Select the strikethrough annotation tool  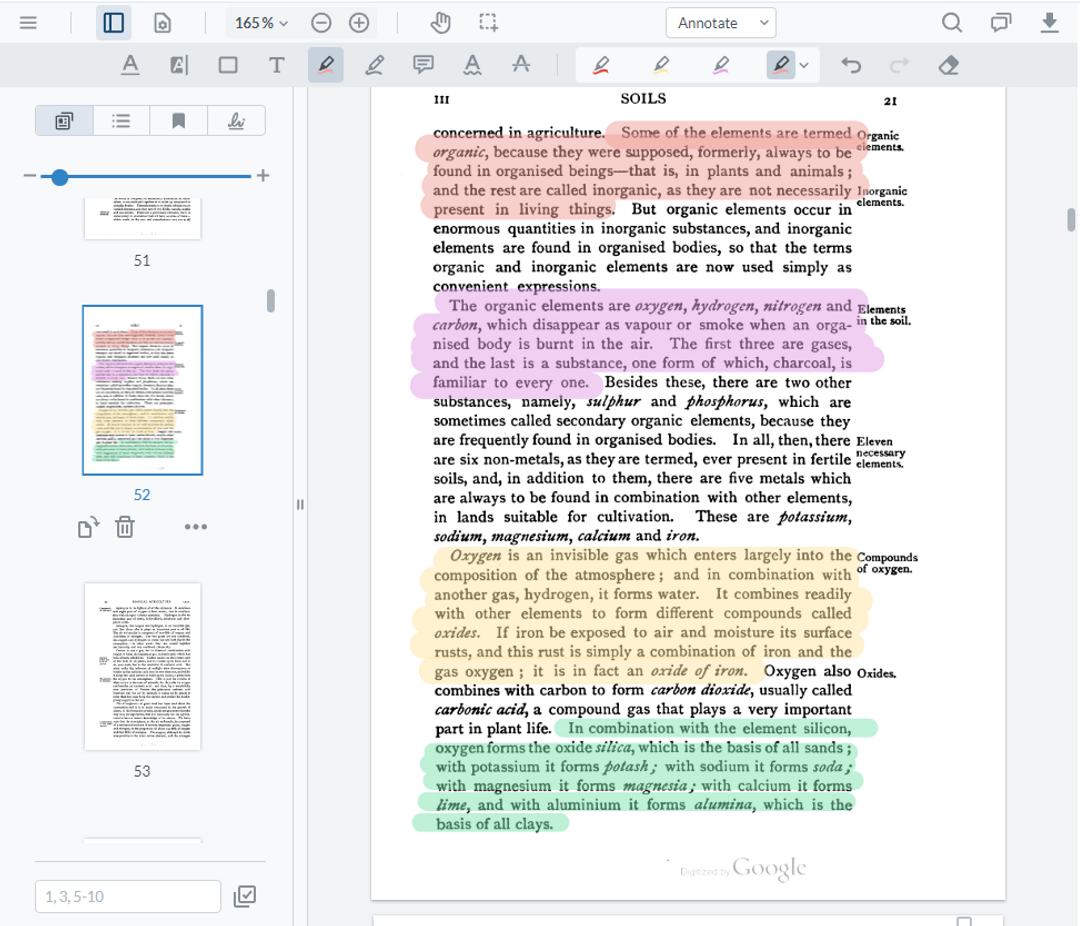[x=519, y=63]
